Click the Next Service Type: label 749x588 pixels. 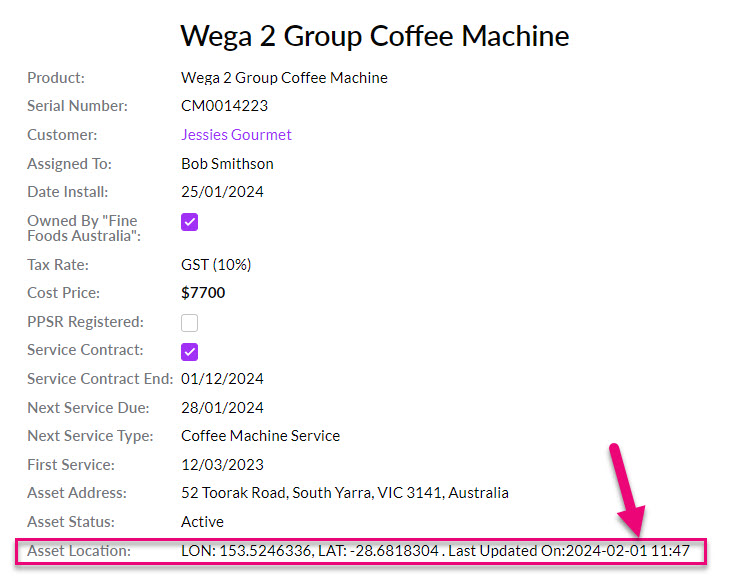[90, 436]
